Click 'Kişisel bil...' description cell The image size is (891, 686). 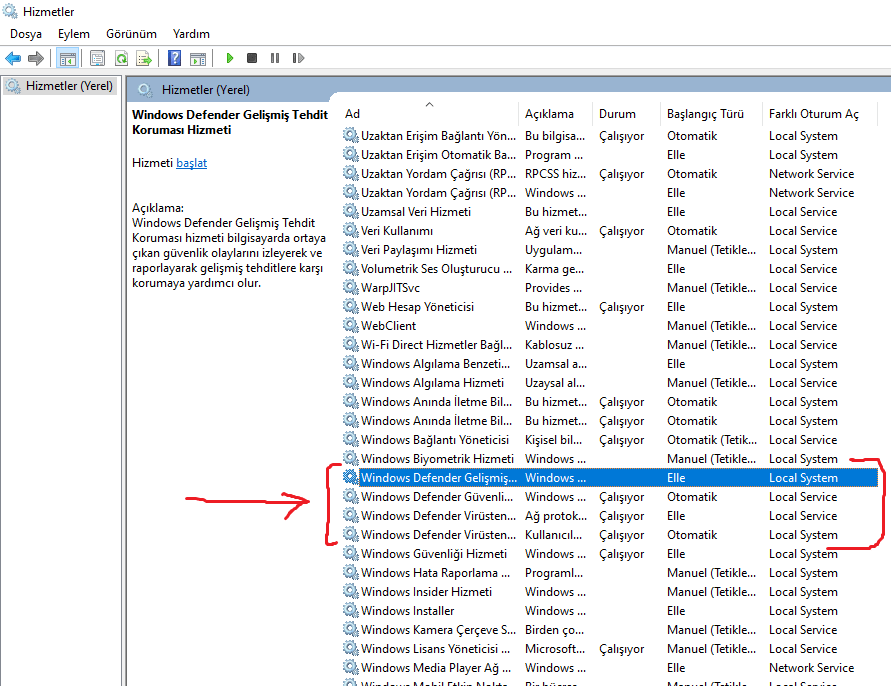(553, 440)
